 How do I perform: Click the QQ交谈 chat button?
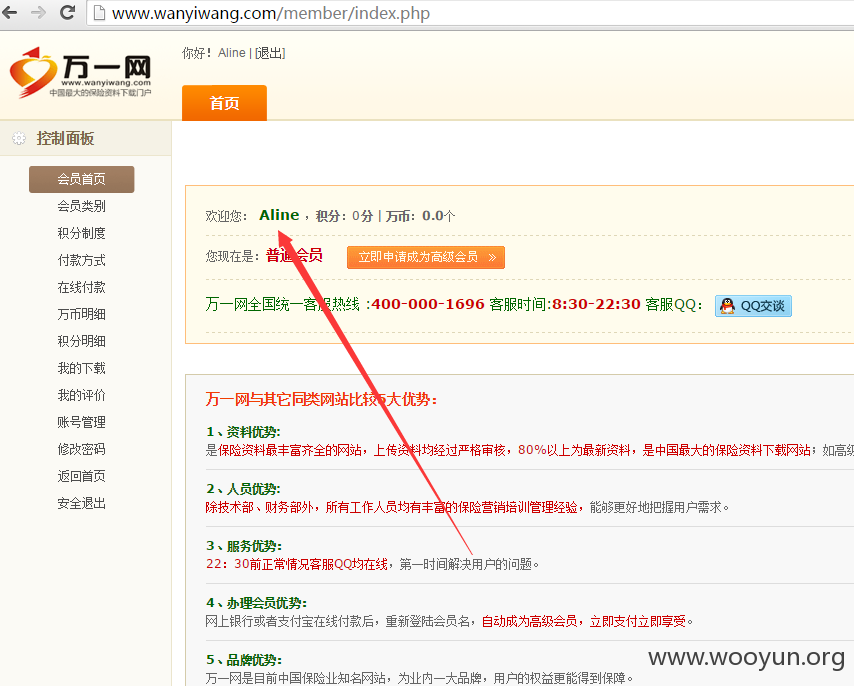(x=753, y=305)
